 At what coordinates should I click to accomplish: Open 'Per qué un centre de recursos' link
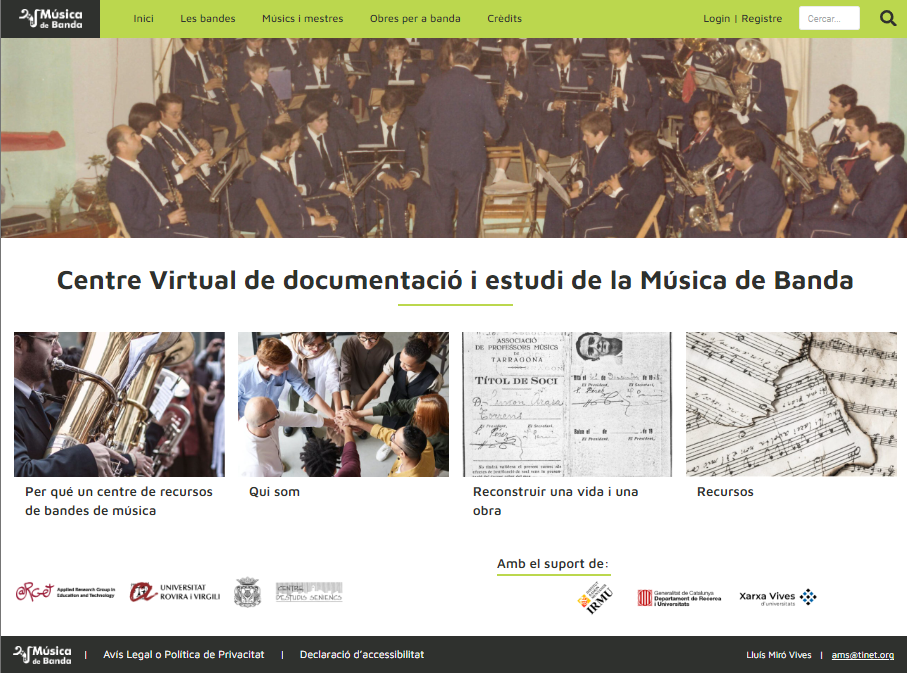[x=119, y=501]
